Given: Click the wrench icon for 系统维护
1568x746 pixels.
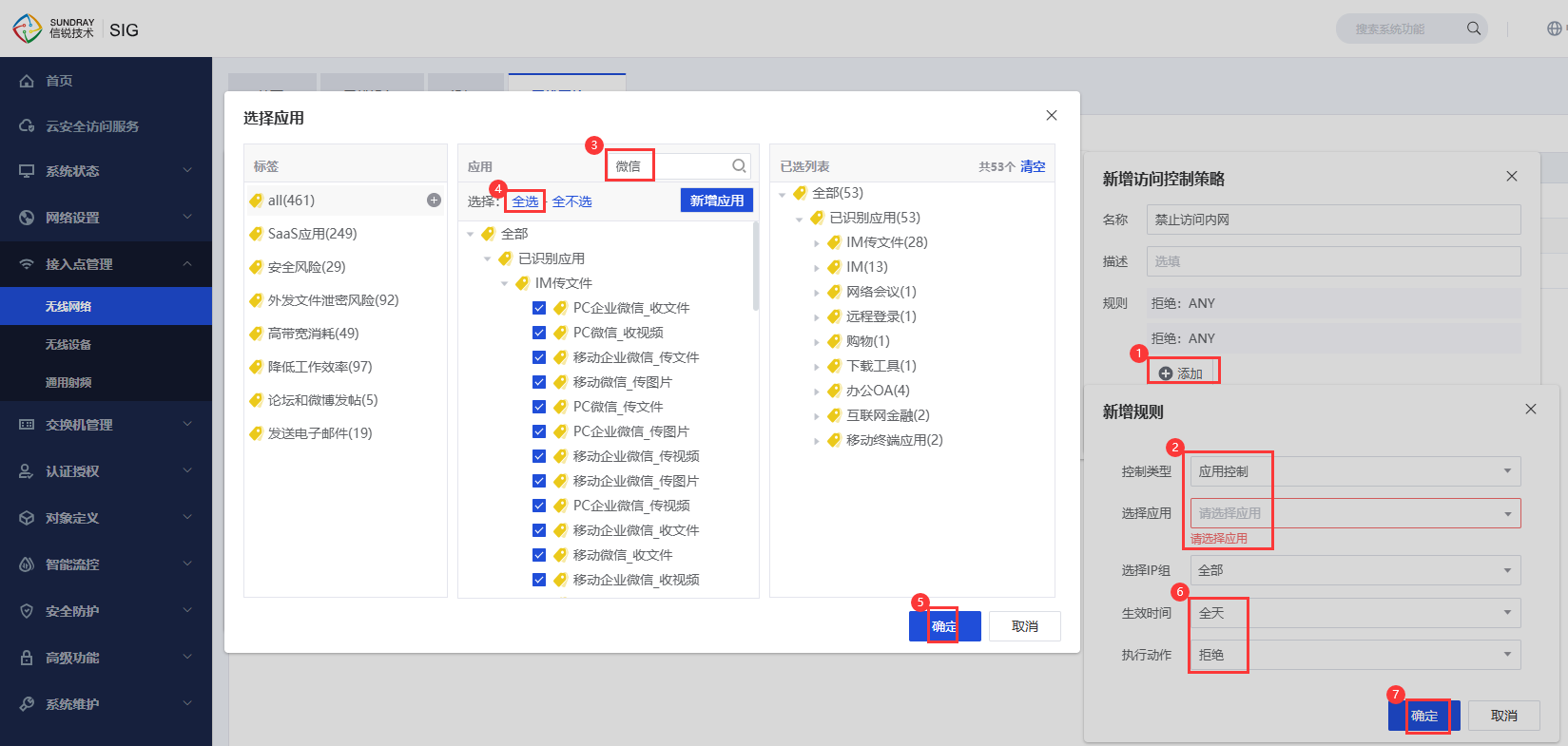Looking at the screenshot, I should click(x=27, y=704).
